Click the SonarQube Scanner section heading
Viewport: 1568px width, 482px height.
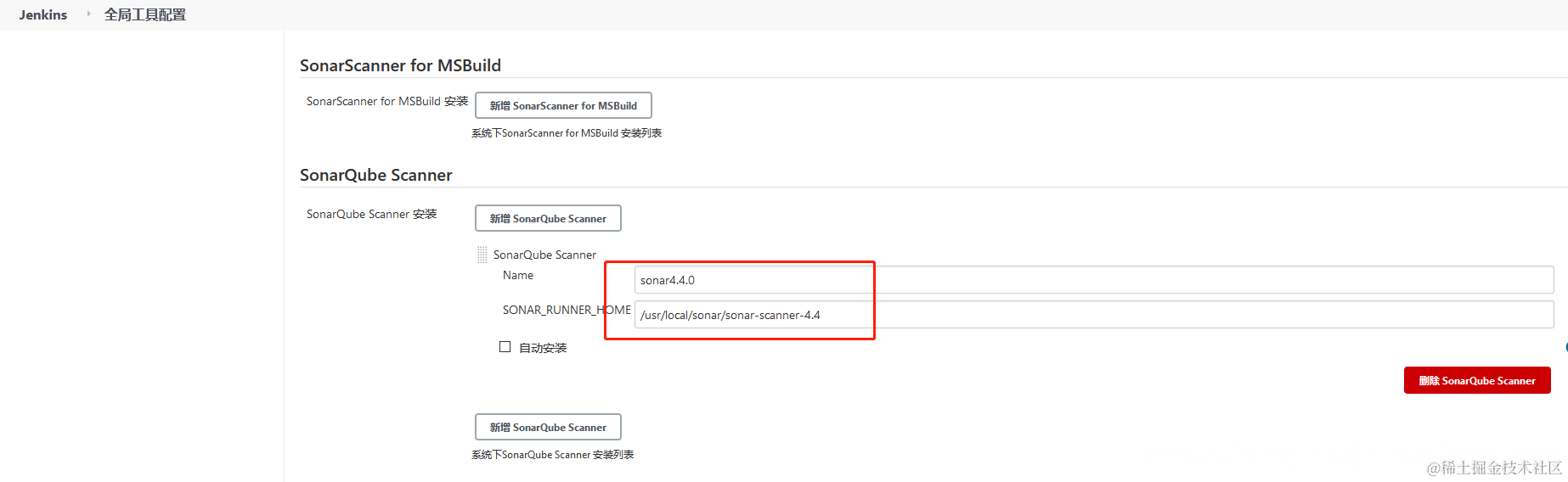pyautogui.click(x=376, y=175)
